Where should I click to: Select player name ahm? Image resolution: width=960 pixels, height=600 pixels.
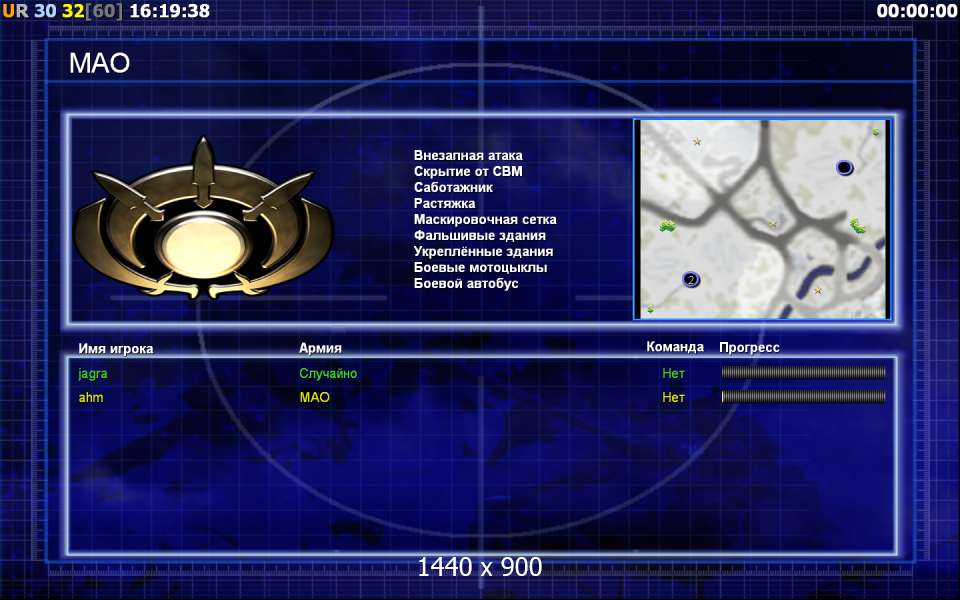pyautogui.click(x=91, y=397)
